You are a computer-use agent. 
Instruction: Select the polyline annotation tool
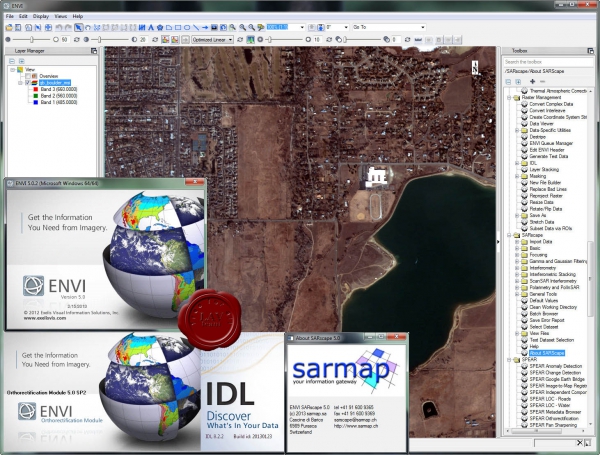pos(196,27)
